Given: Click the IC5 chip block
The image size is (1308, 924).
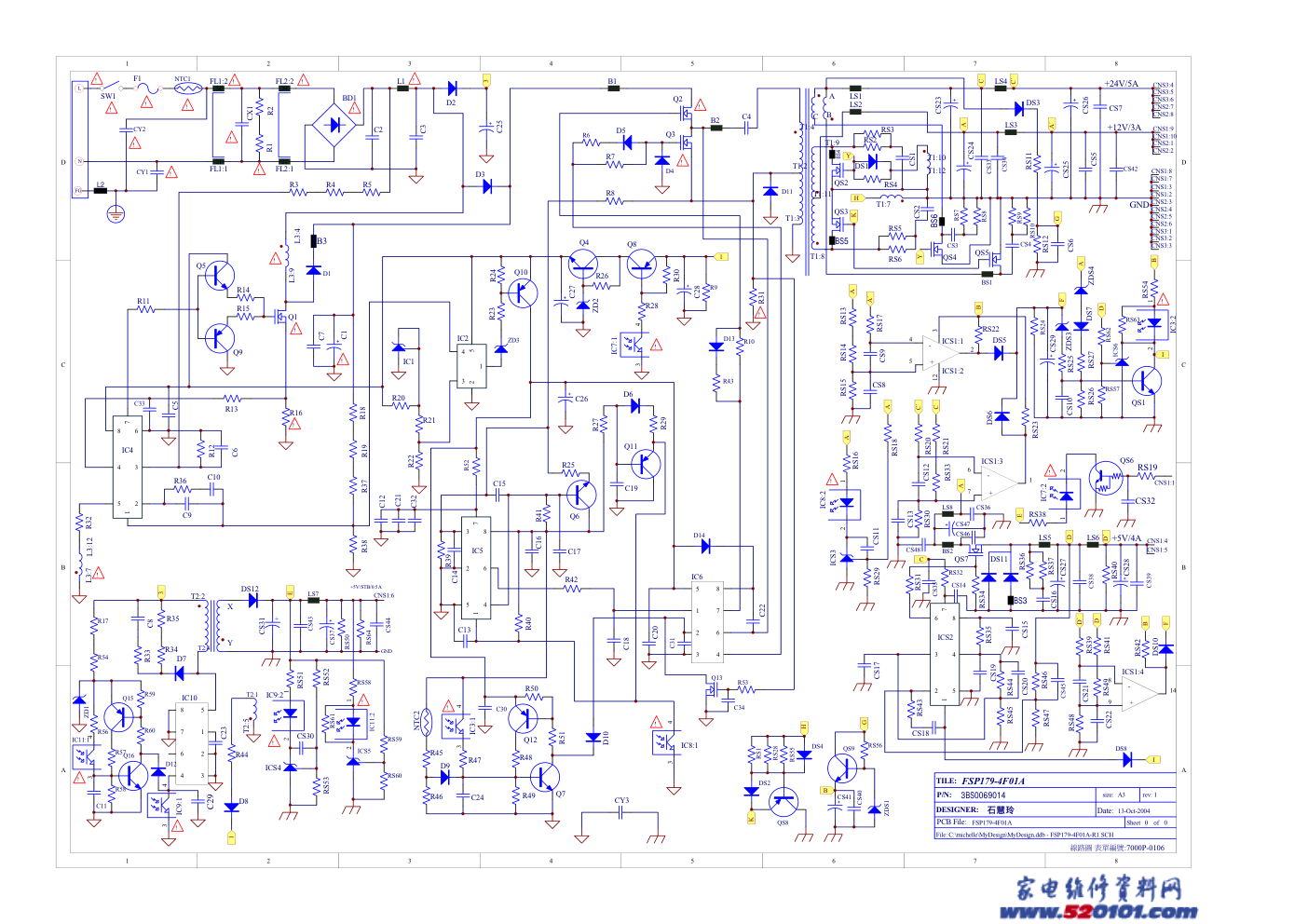Looking at the screenshot, I should (476, 568).
